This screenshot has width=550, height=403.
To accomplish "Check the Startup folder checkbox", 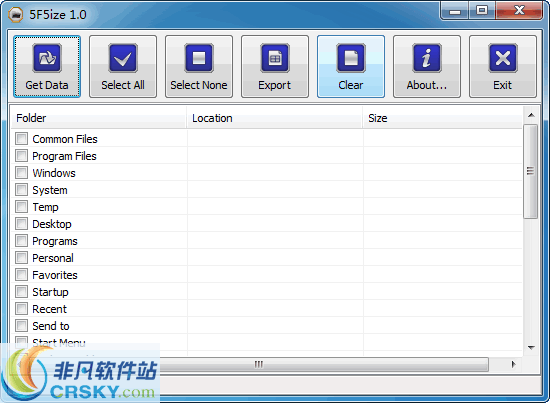I will 21,291.
